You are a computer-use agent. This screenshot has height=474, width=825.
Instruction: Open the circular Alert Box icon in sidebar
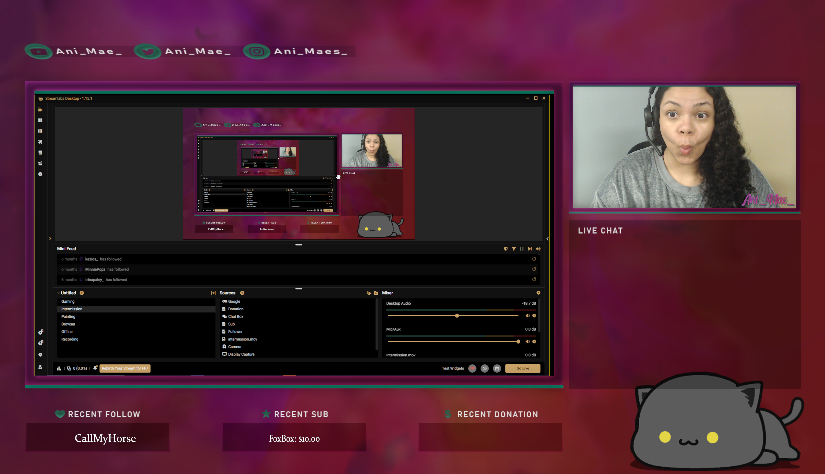coord(40,174)
